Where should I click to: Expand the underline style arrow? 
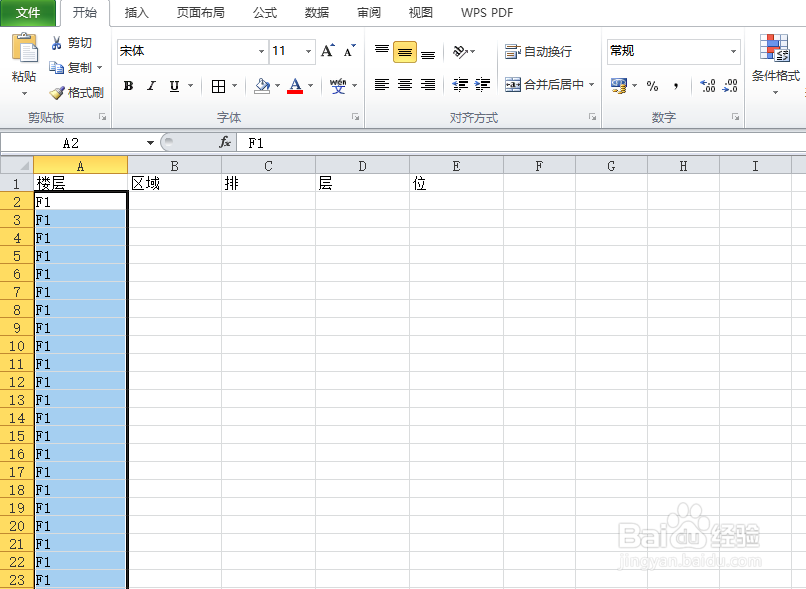190,86
